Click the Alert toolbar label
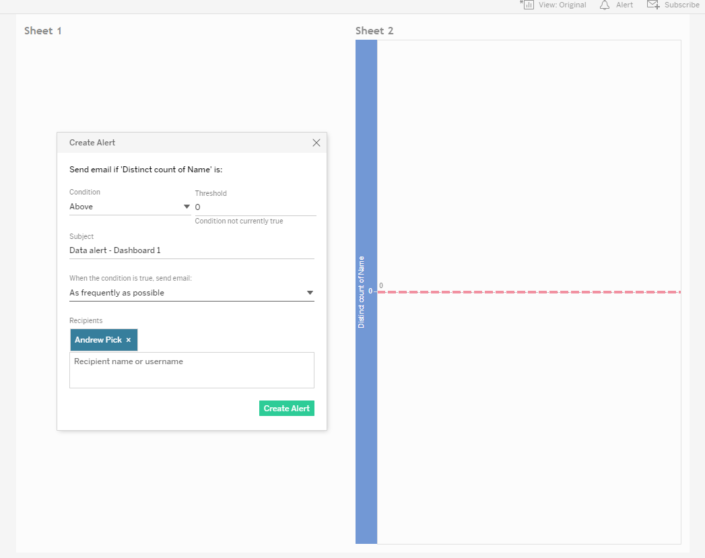The height and width of the screenshot is (558, 705). pyautogui.click(x=624, y=5)
